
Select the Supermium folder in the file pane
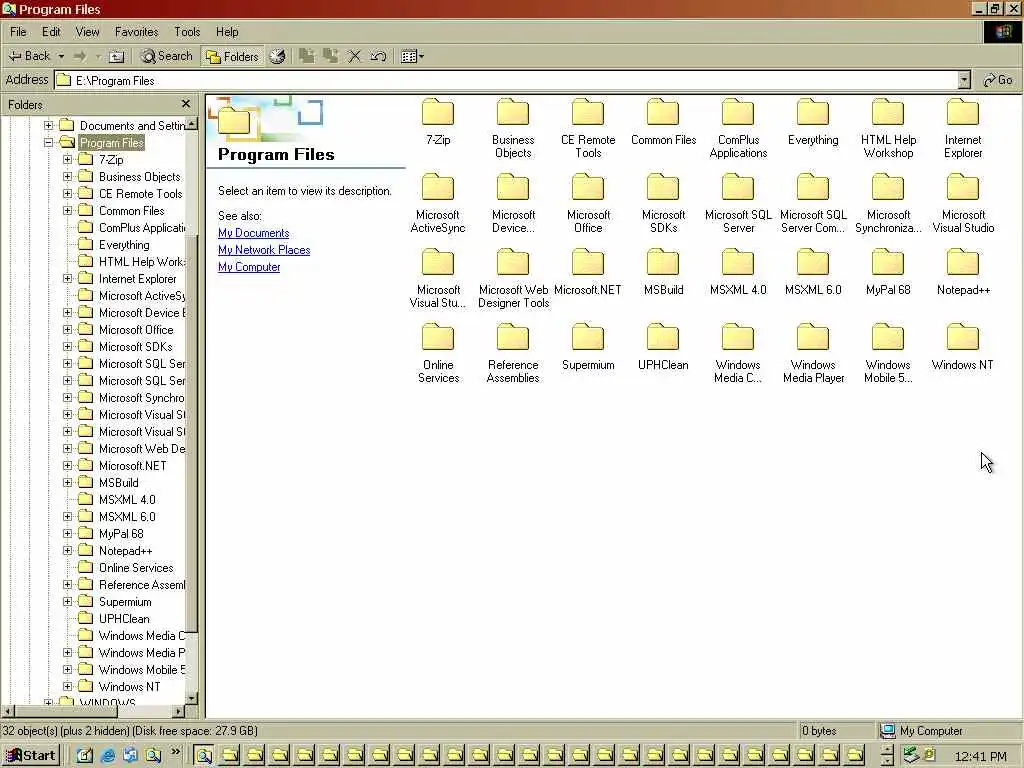588,347
